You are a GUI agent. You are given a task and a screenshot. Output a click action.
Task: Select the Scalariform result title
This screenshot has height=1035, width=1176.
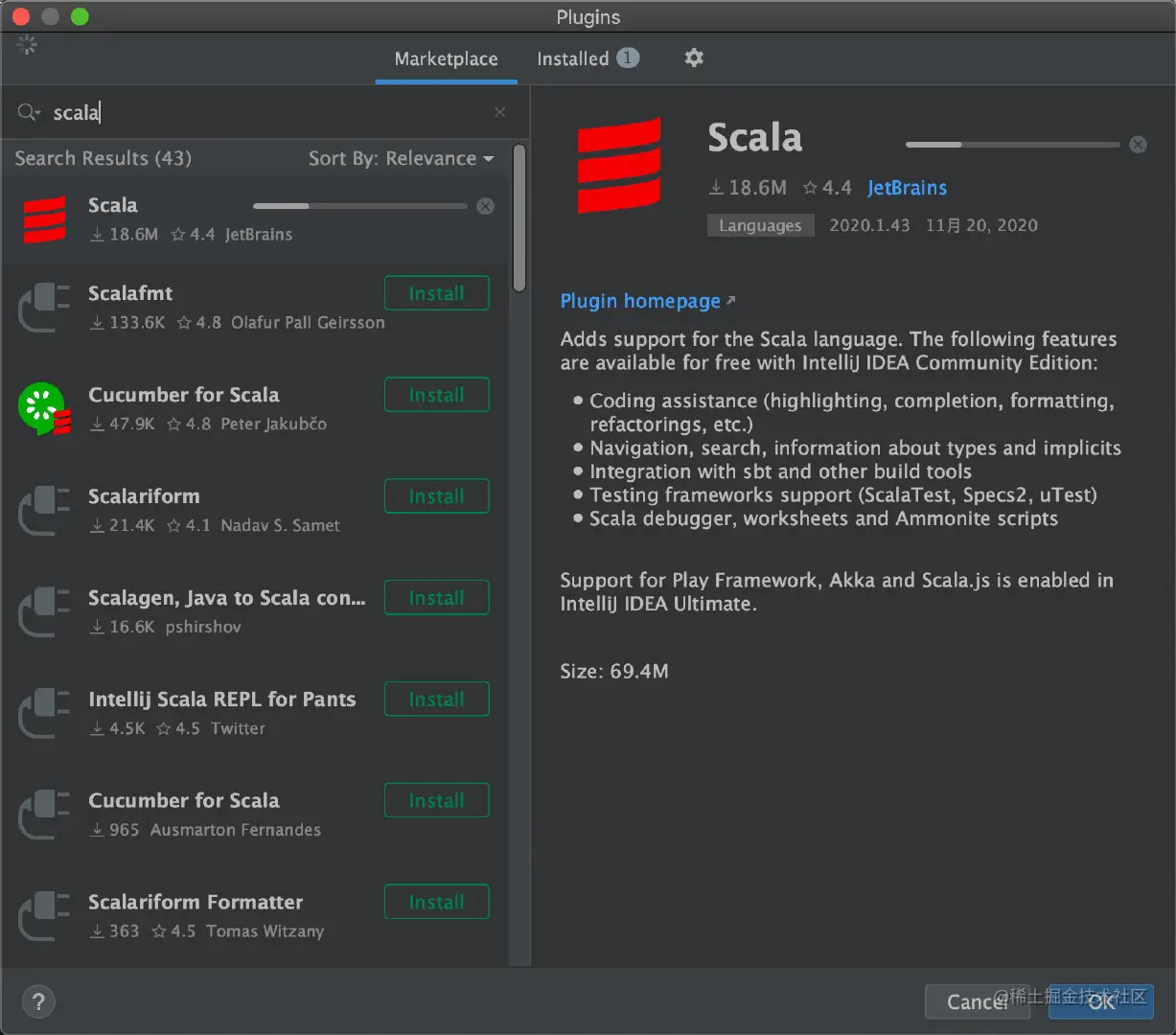[x=144, y=496]
